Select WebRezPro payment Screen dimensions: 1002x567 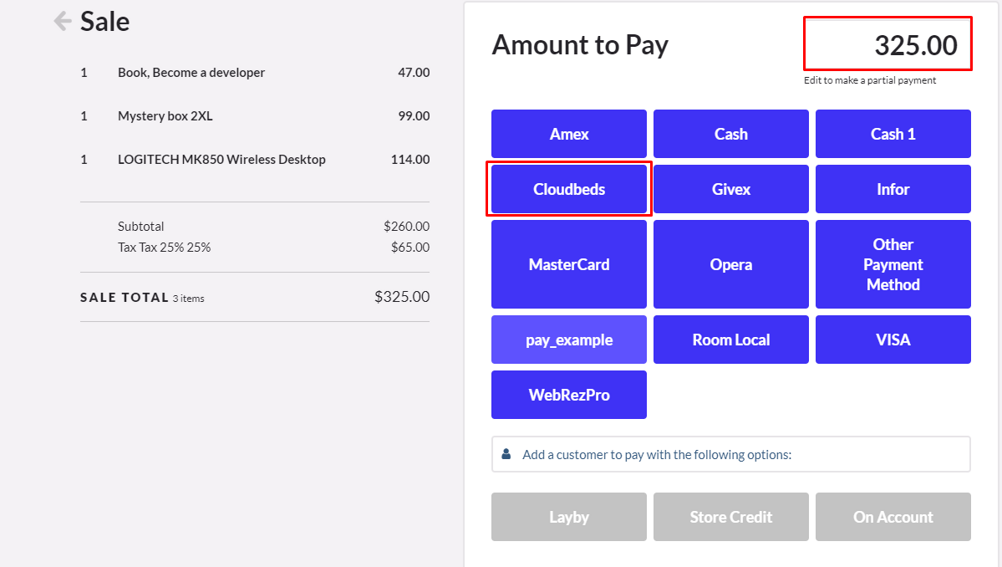coord(569,395)
